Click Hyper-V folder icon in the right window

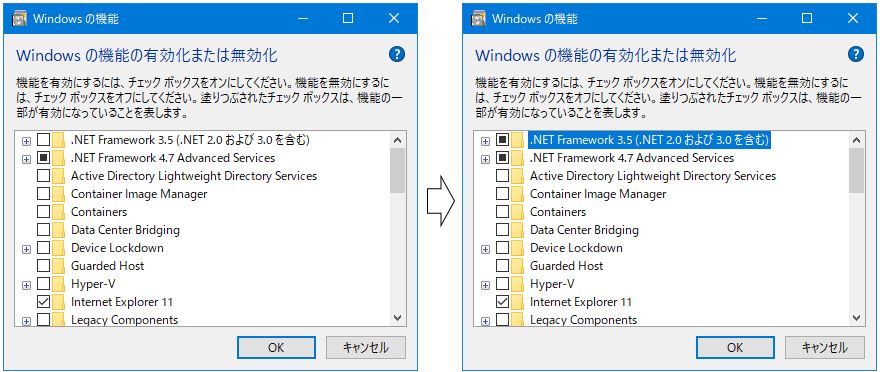pos(517,284)
